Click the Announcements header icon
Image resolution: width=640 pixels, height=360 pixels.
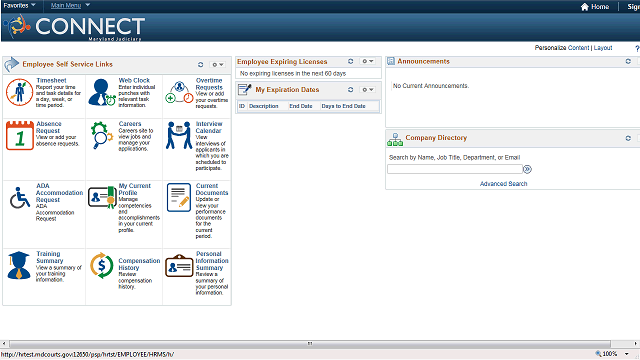pyautogui.click(x=391, y=61)
